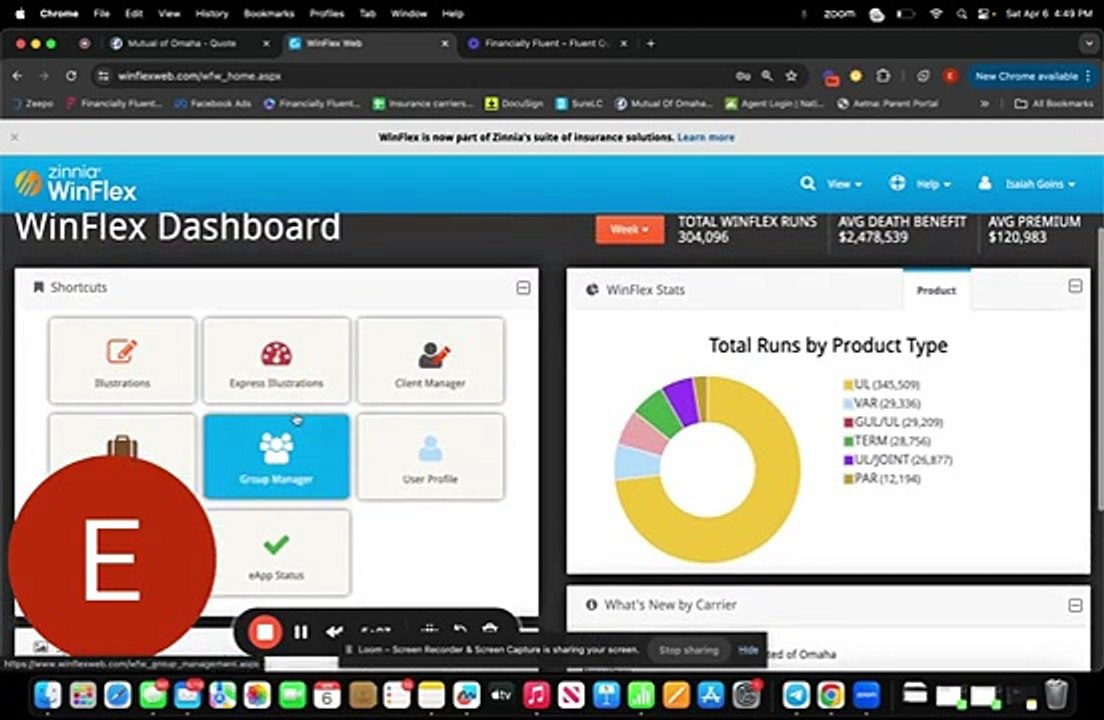Collapse the Shortcuts panel
Screen dimensions: 1104x720
(x=523, y=288)
